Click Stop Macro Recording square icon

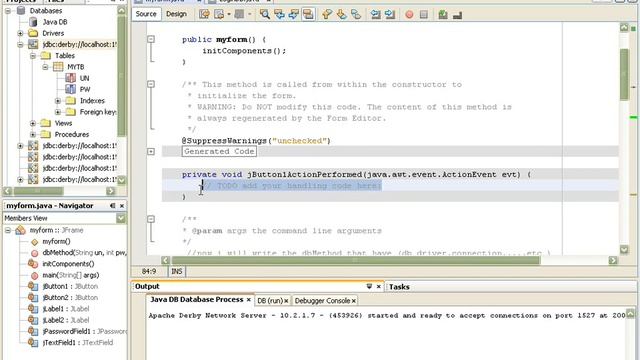coord(424,15)
